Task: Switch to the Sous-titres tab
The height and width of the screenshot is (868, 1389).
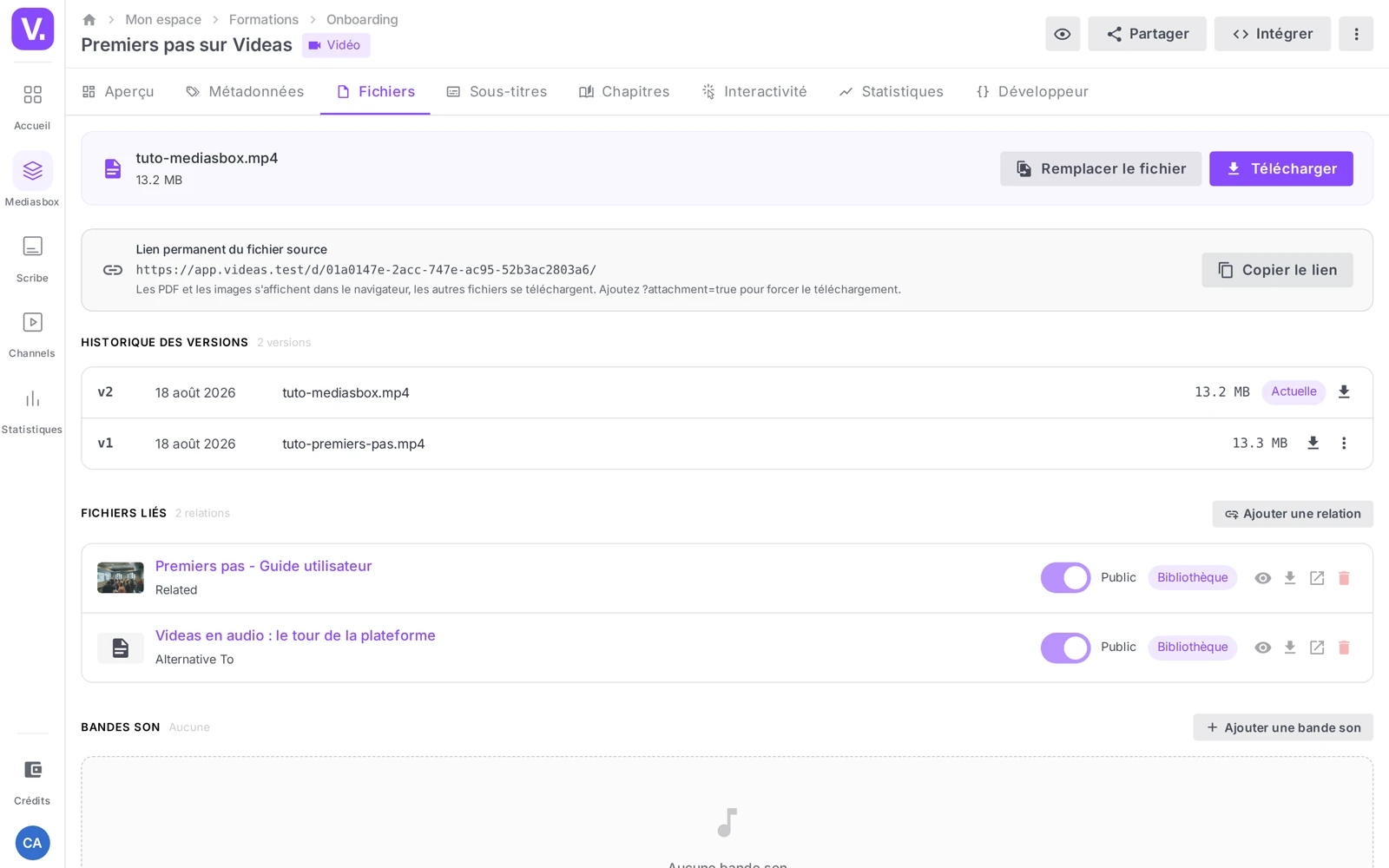Action: [497, 91]
